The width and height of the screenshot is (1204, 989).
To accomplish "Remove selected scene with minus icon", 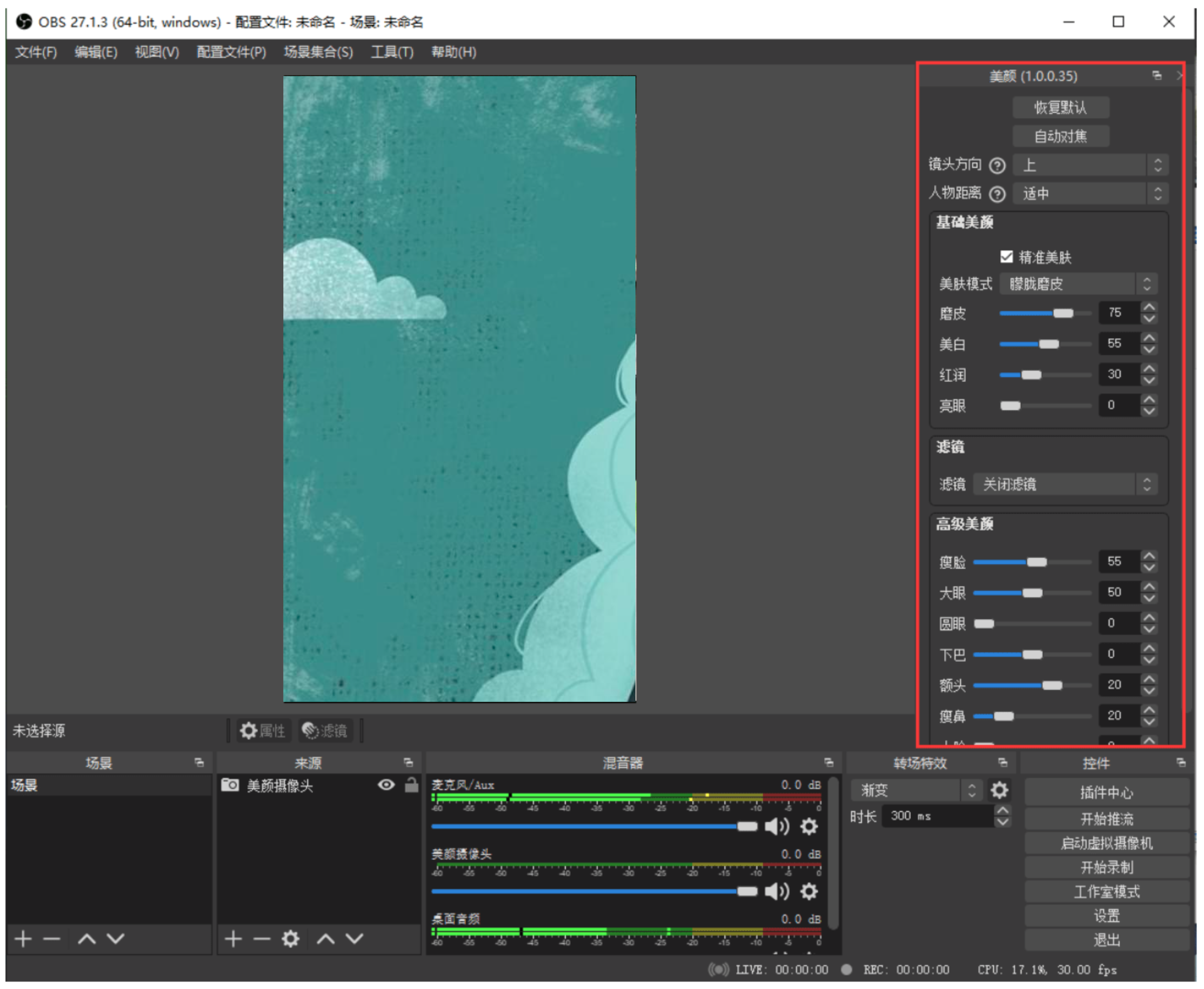I will pyautogui.click(x=52, y=938).
